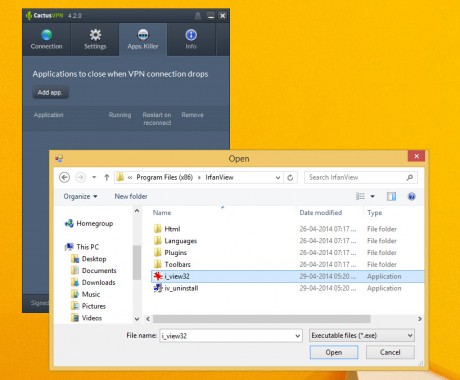
Task: Click the i_view32 red application icon
Action: 158,276
